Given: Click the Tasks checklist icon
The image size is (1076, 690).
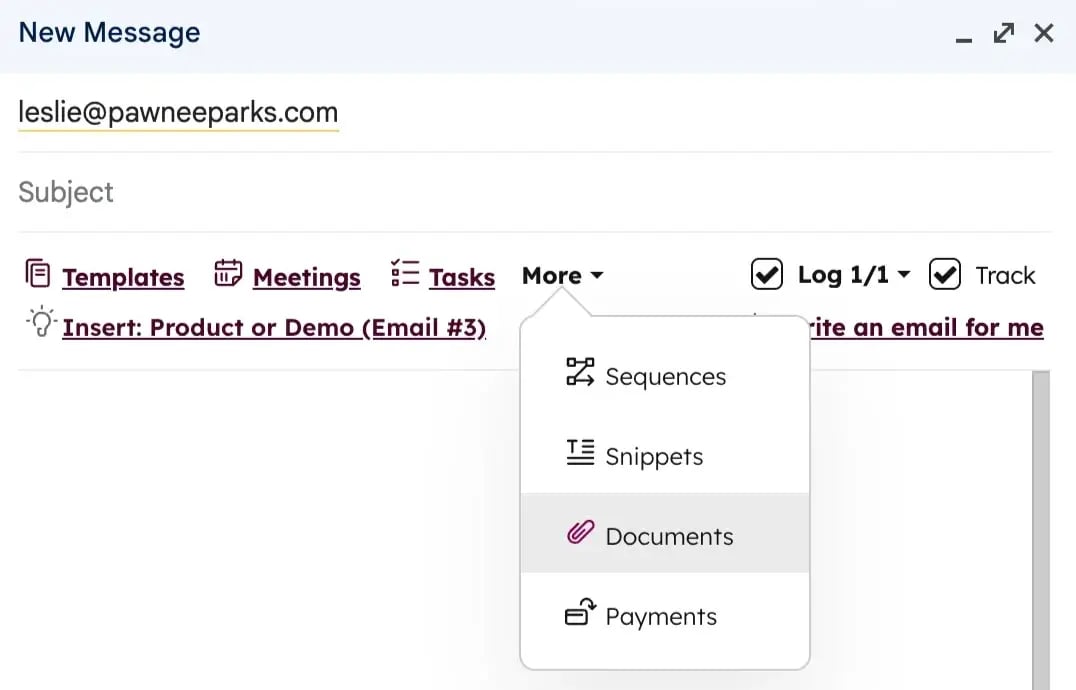Looking at the screenshot, I should coord(404,273).
